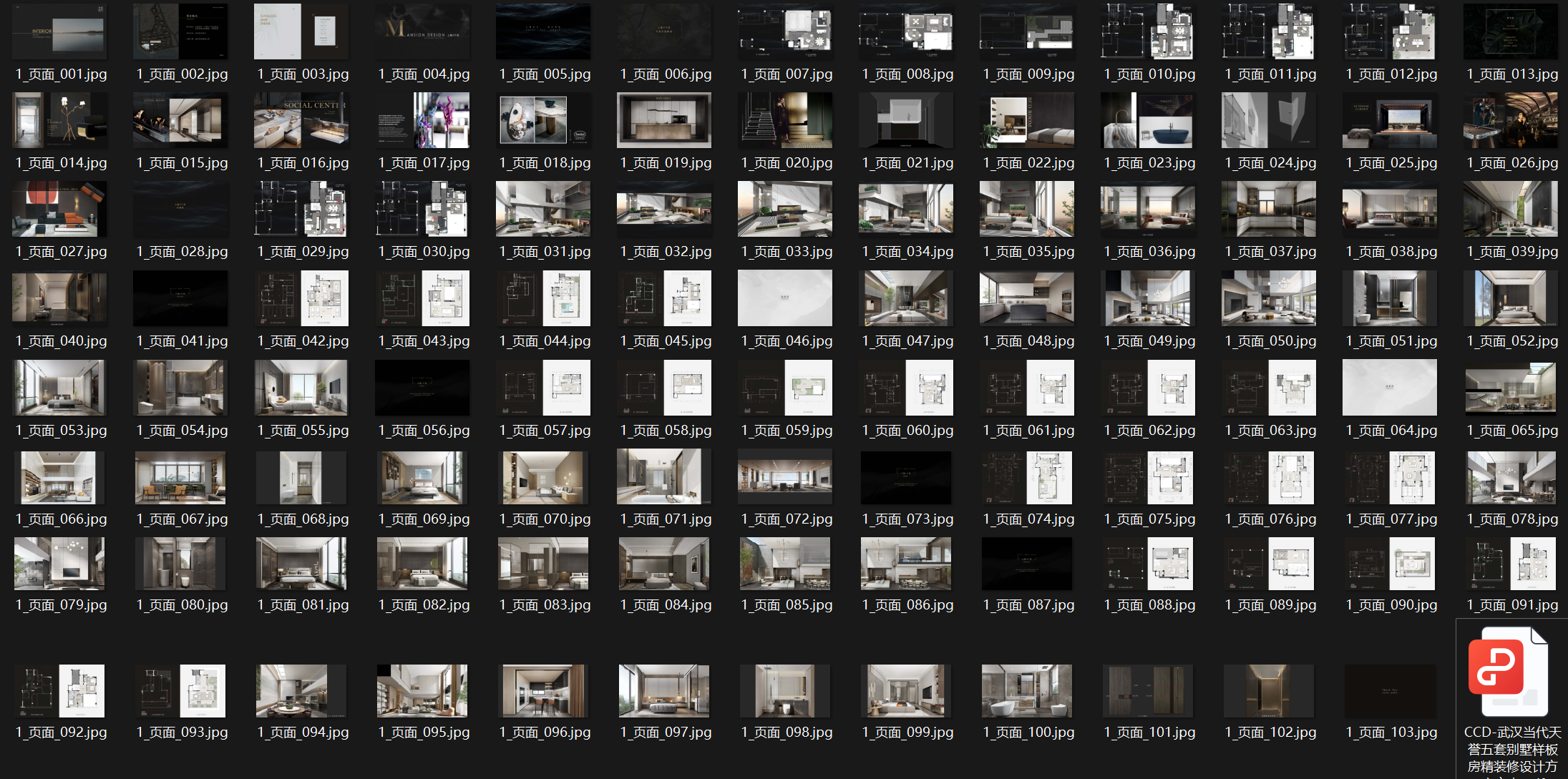Select the 1_页面_004.jpg Mansion Design image
The width and height of the screenshot is (1568, 779).
click(x=423, y=32)
